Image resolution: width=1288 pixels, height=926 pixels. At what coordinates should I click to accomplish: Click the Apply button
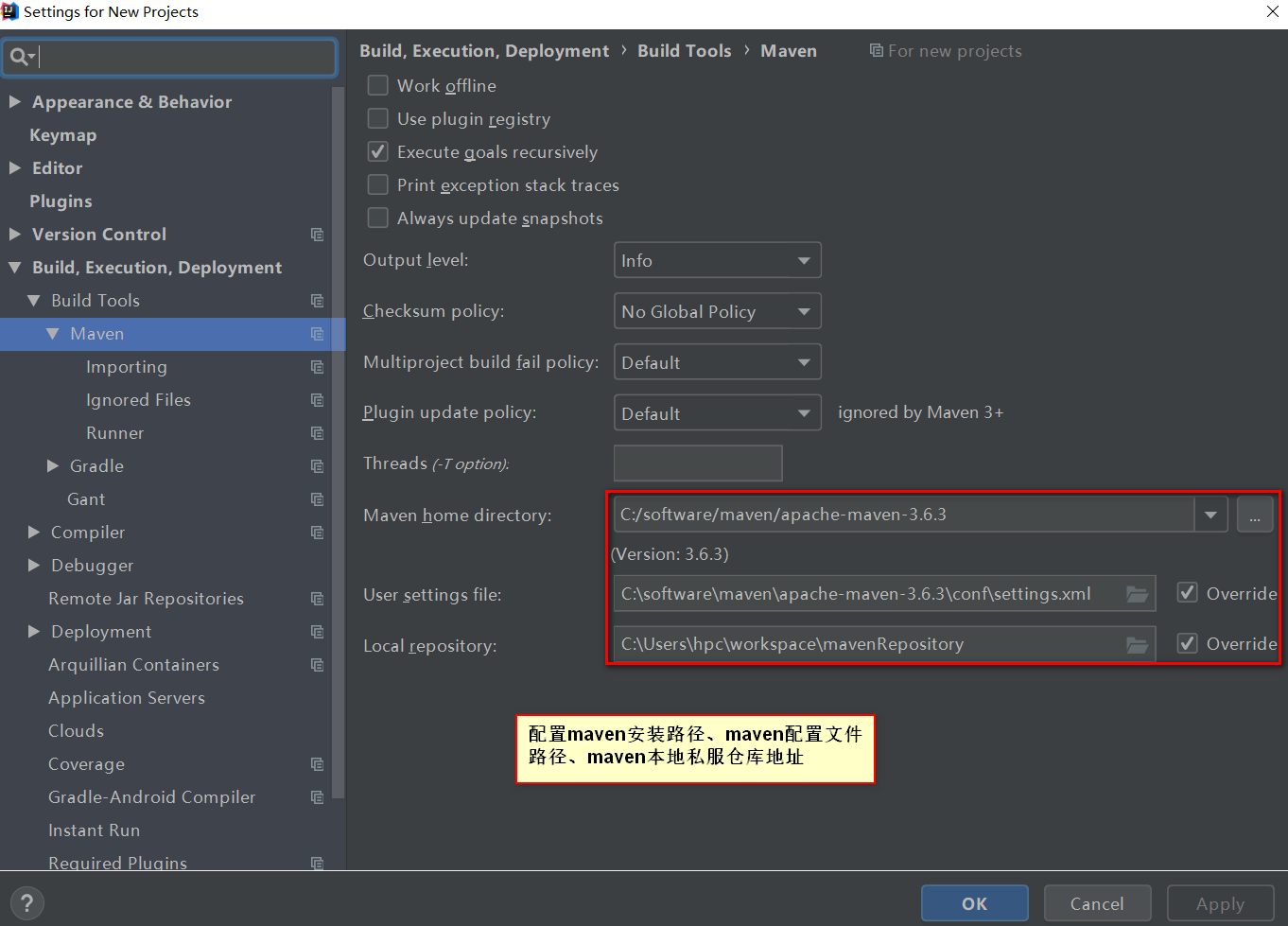tap(1220, 903)
